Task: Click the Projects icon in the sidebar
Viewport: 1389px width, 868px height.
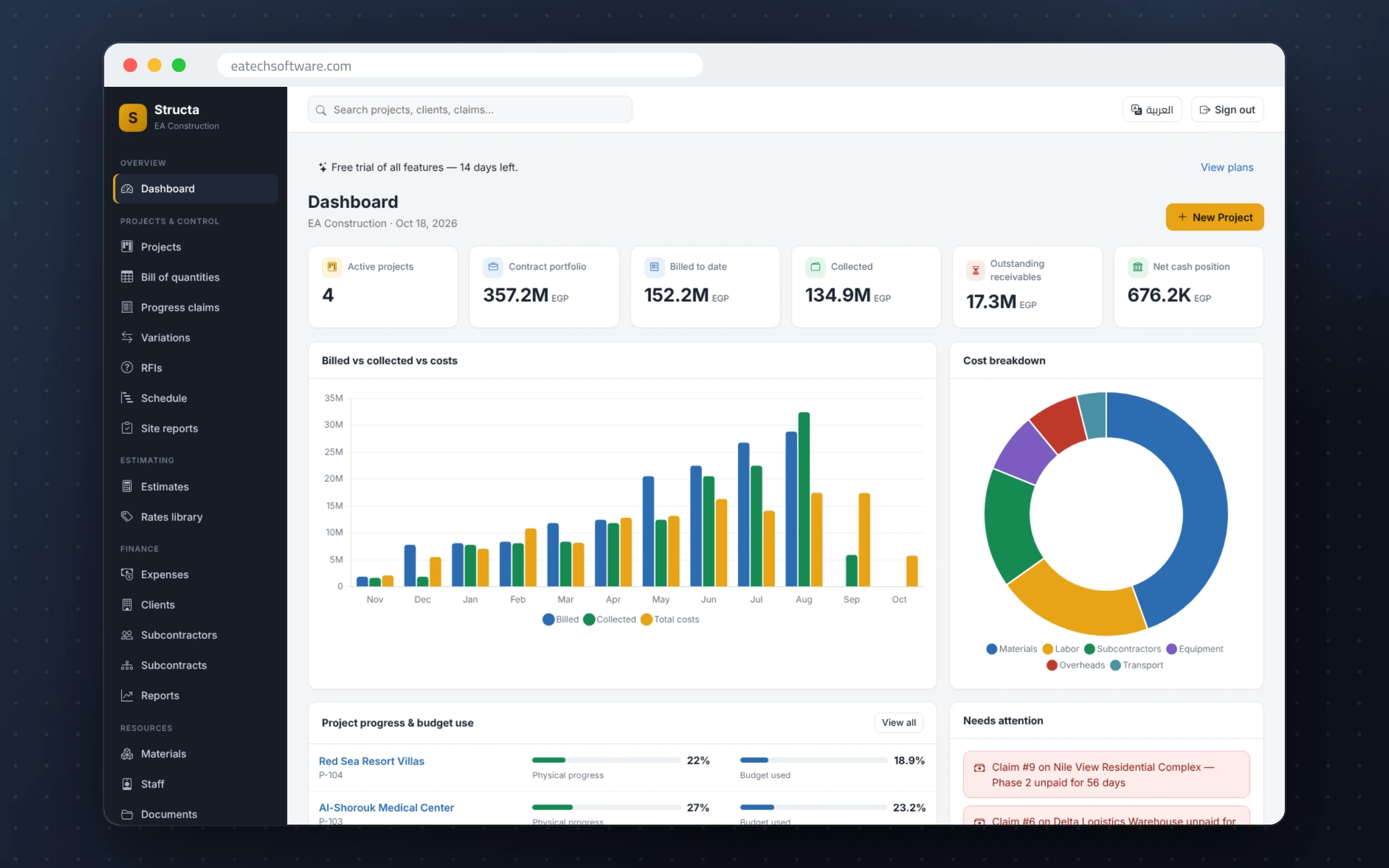Action: tap(127, 247)
